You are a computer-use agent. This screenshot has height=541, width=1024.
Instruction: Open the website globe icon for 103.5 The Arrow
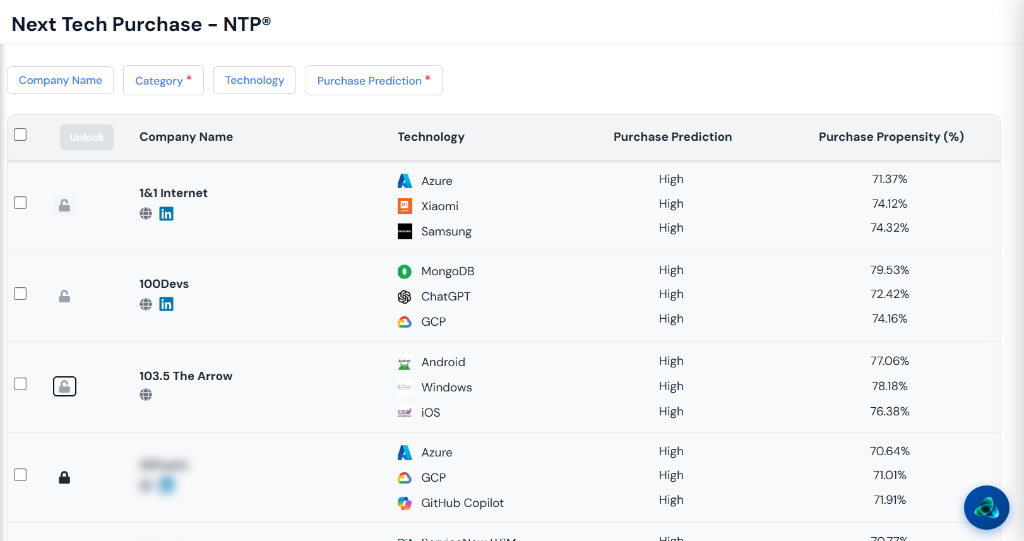[146, 395]
